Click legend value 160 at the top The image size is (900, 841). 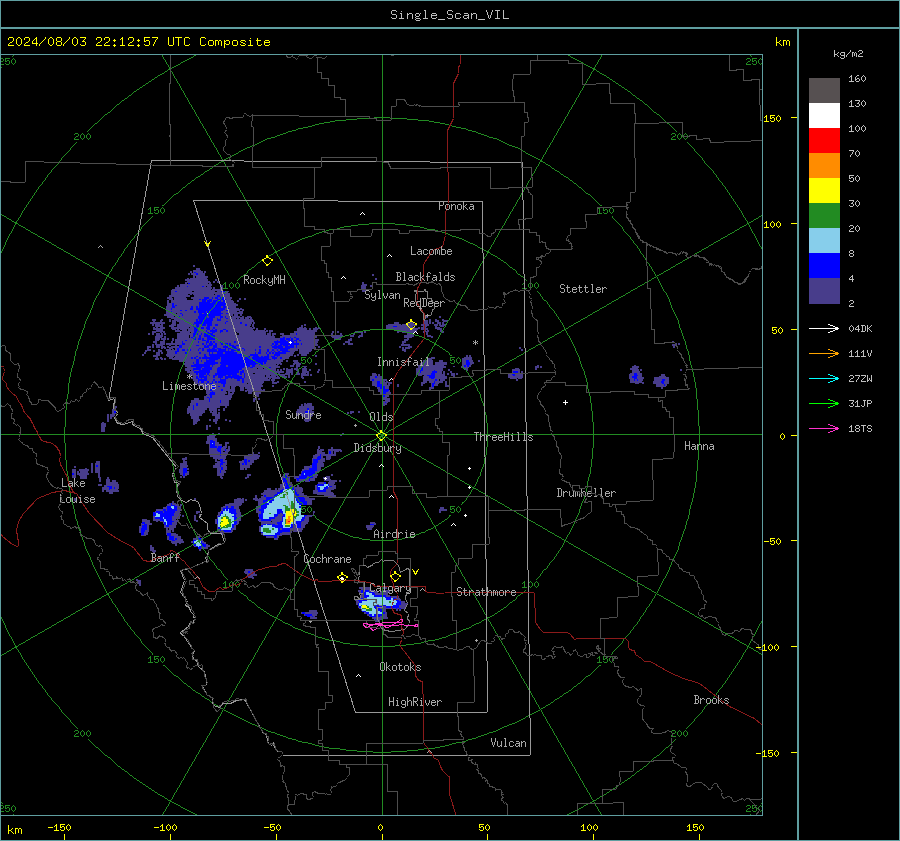point(857,79)
